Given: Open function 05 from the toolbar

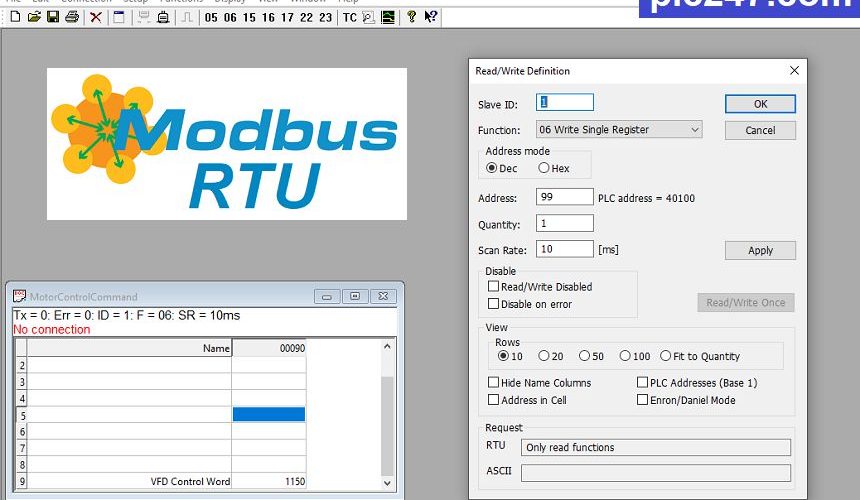Looking at the screenshot, I should (x=211, y=18).
